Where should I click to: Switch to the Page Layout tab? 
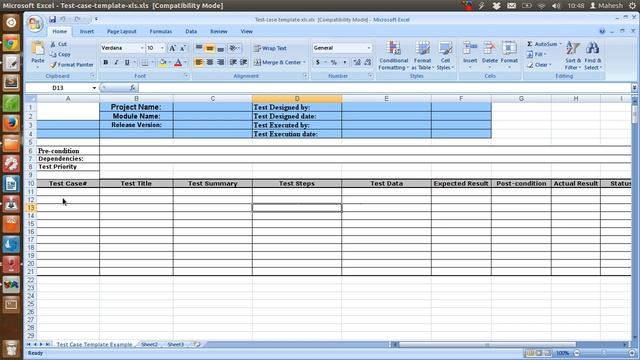click(122, 31)
